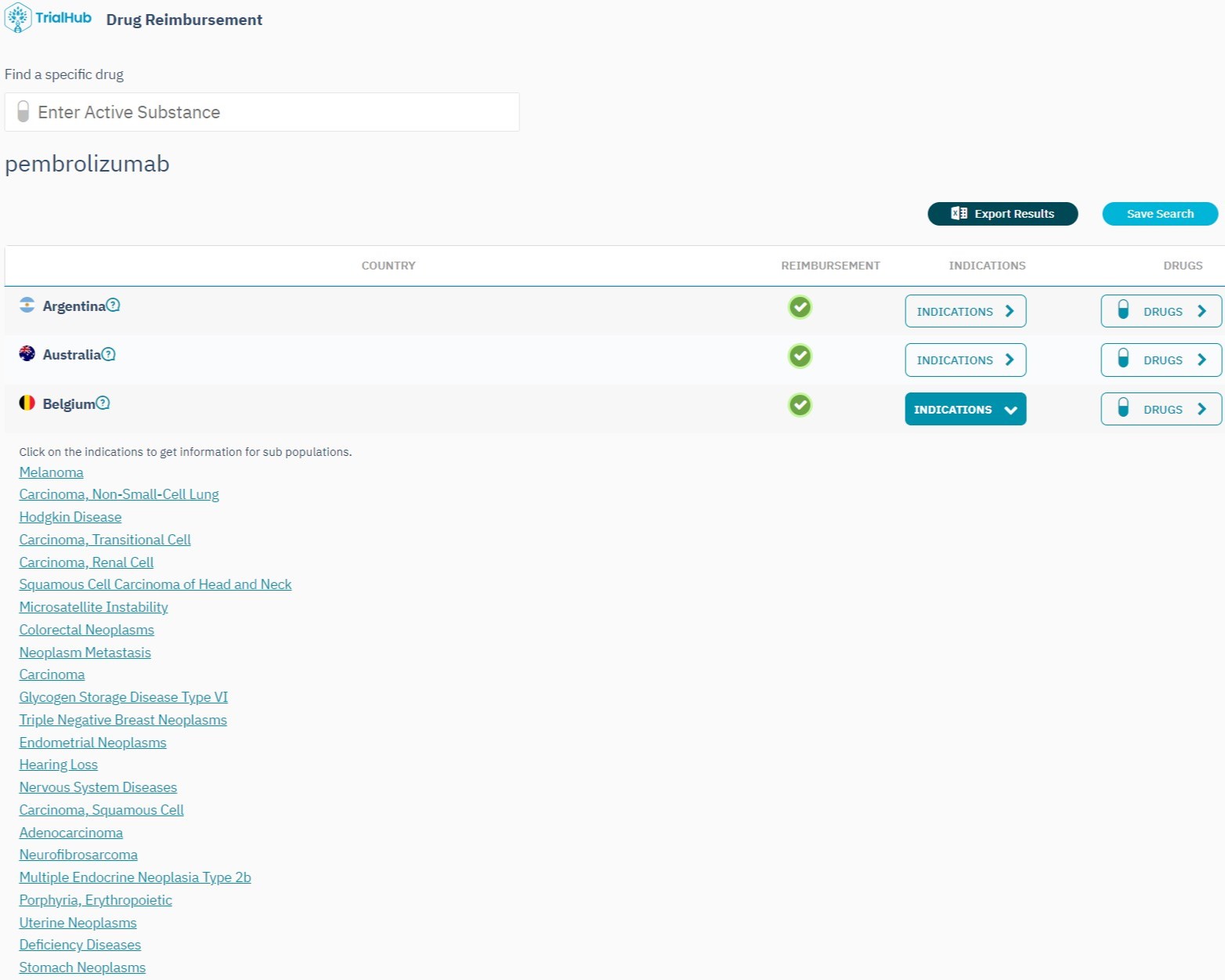Open the Drugs list for Argentina
This screenshot has height=980, width=1225.
coord(1161,311)
